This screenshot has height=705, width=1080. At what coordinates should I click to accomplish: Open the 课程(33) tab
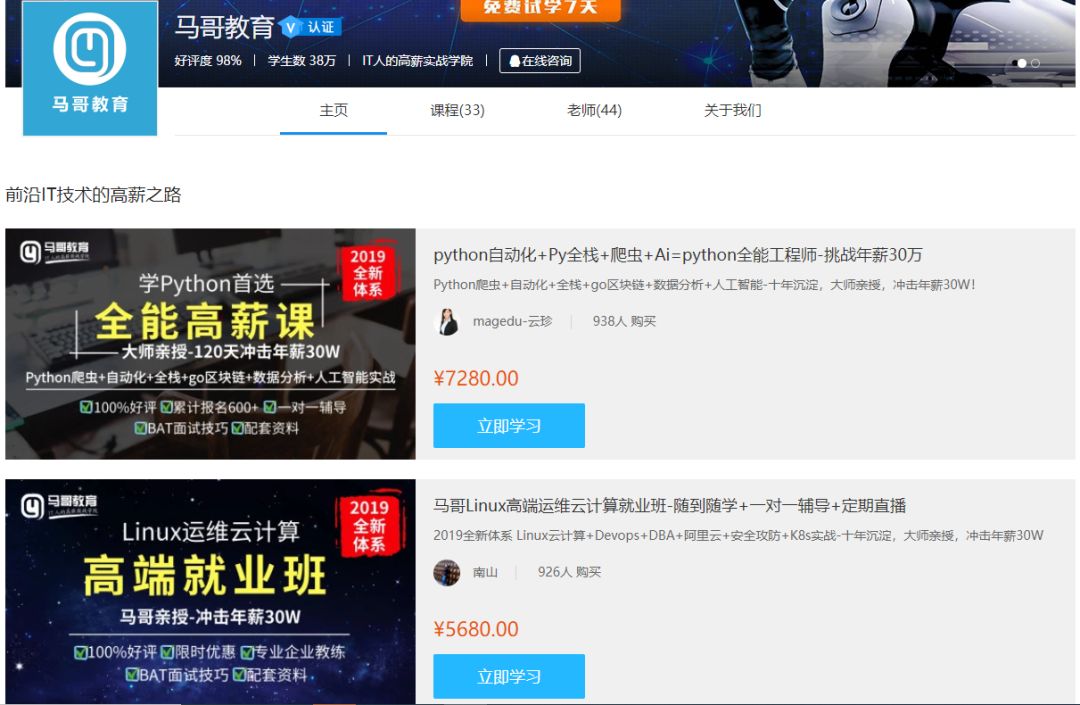click(457, 110)
